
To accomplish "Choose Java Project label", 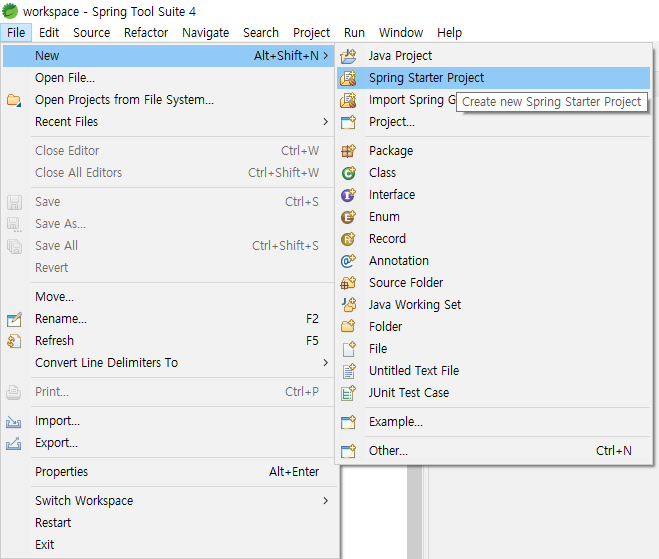I will [x=400, y=56].
